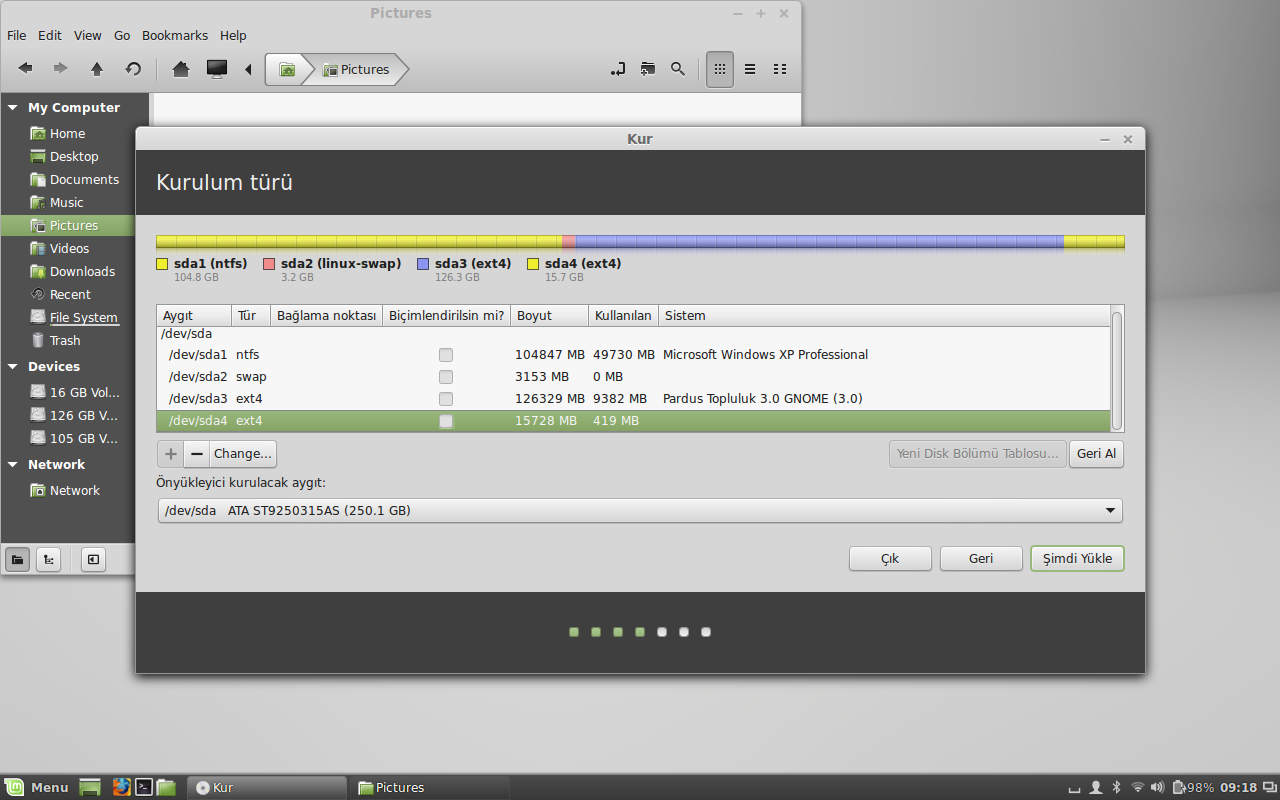Screen dimensions: 1280x800
Task: Click the yellow sda1 (ntfs) legend swatch
Action: click(x=162, y=264)
